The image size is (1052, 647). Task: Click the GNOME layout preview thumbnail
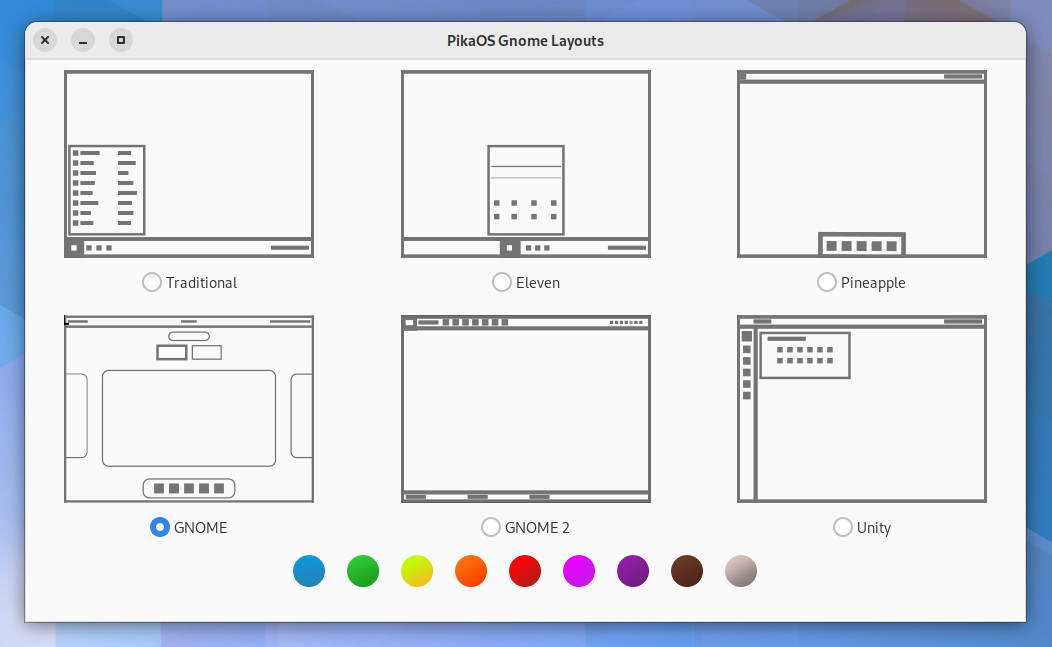(x=189, y=409)
